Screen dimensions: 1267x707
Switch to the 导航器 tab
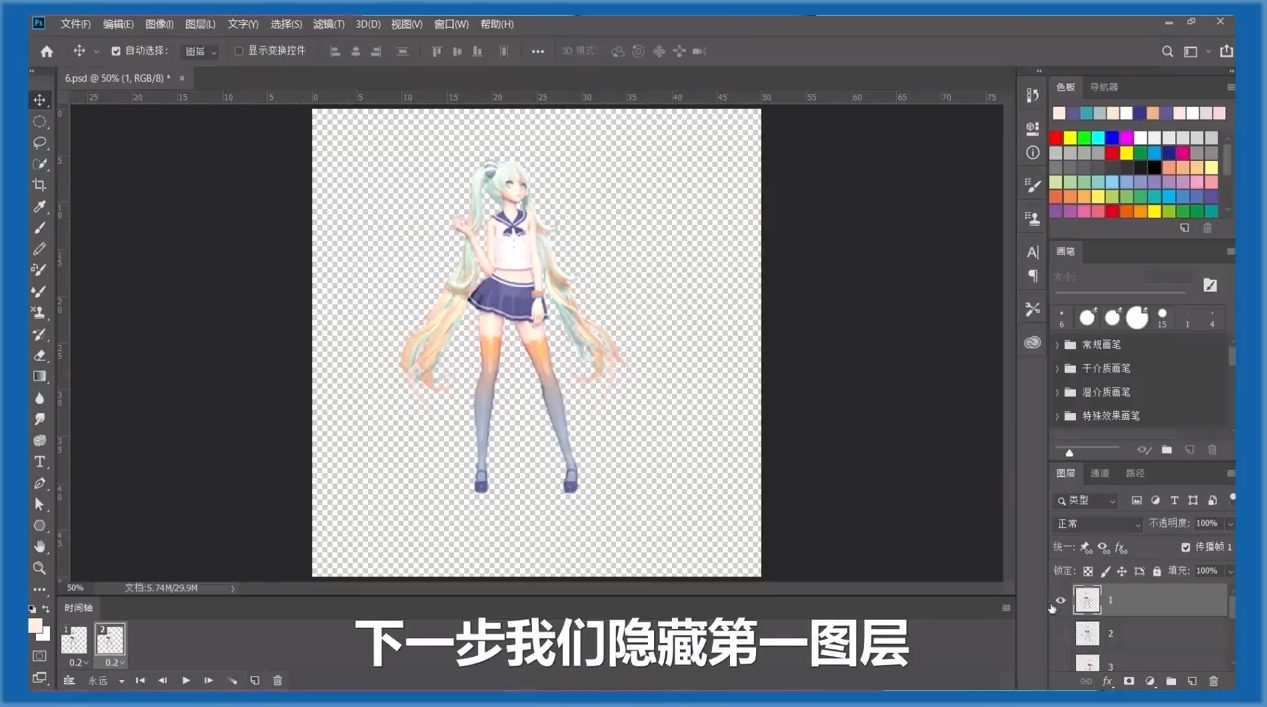[x=1104, y=88]
